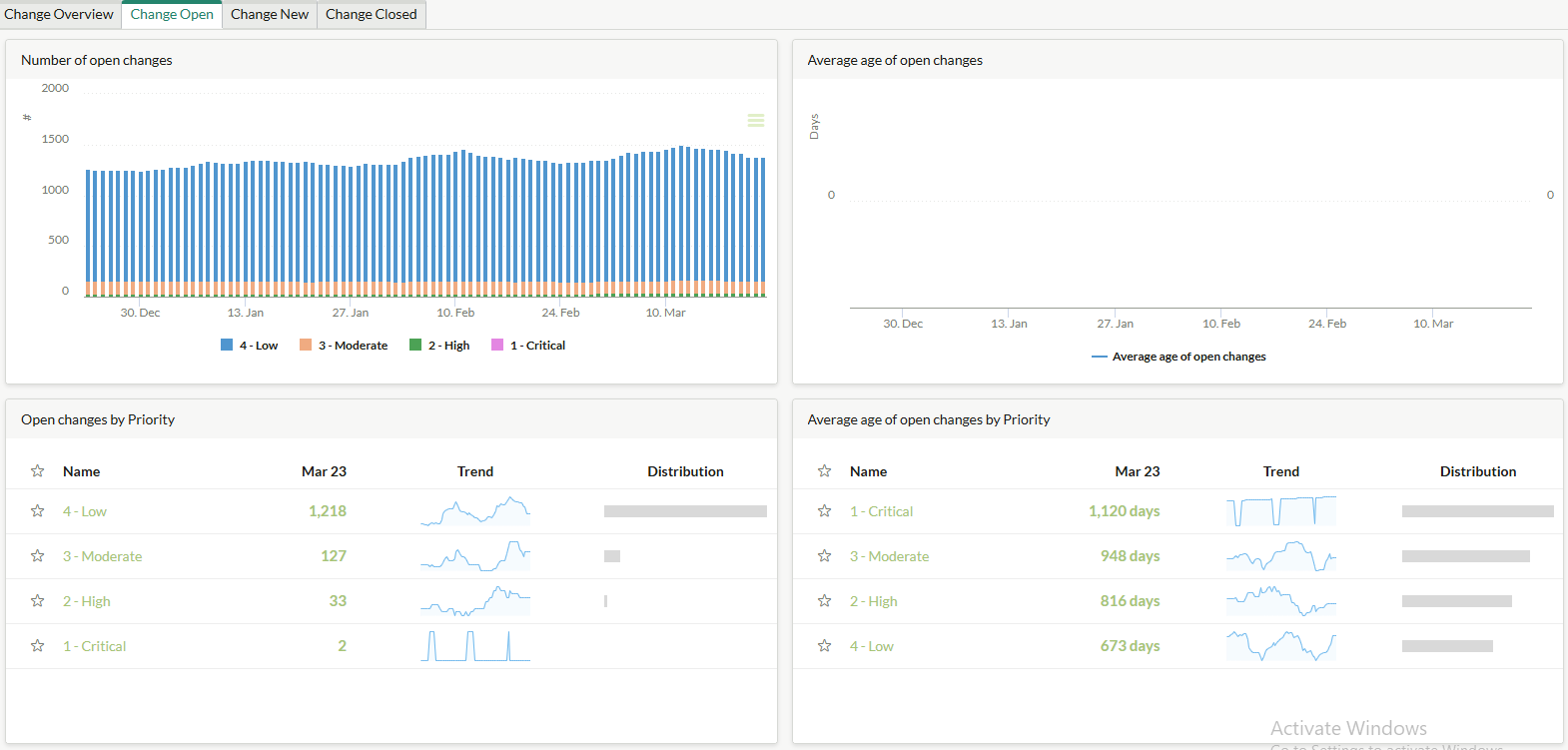Switch to the Change Overview tab
This screenshot has width=1568, height=750.
click(x=59, y=15)
